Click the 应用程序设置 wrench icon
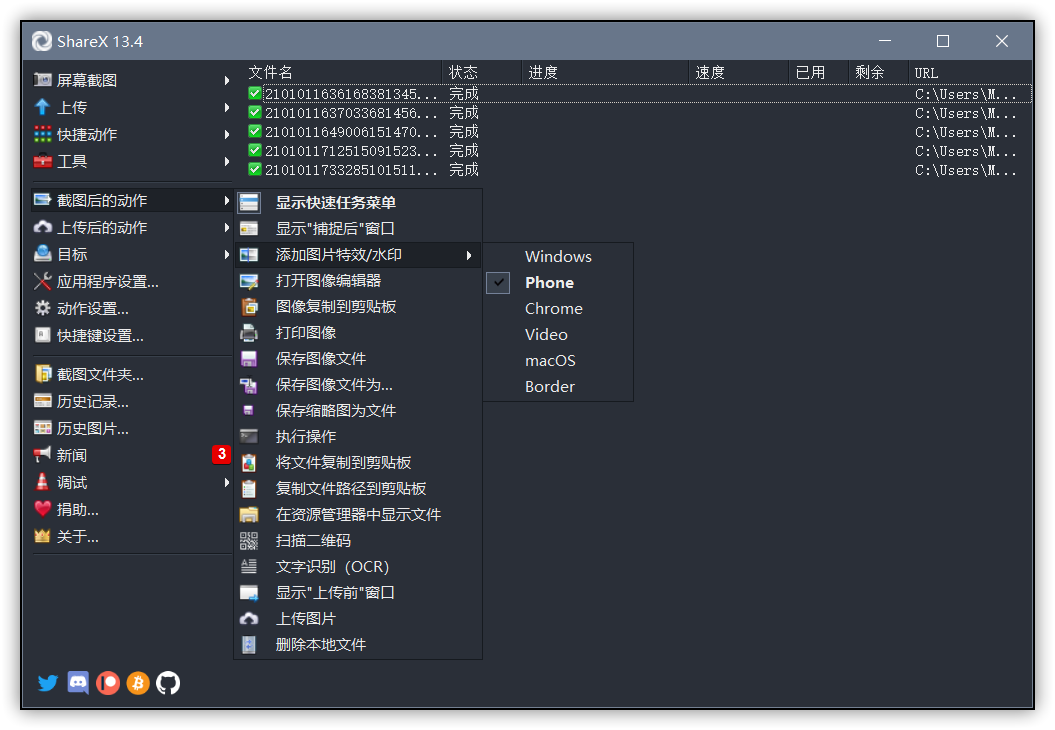 (x=42, y=281)
